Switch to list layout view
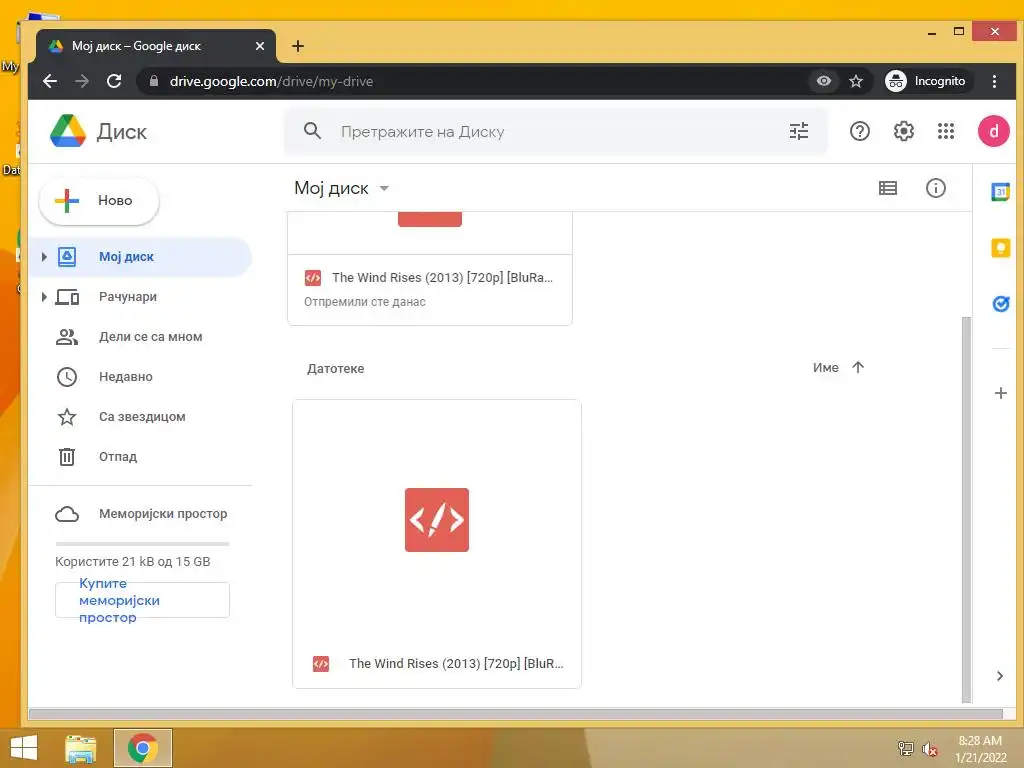 pos(888,188)
